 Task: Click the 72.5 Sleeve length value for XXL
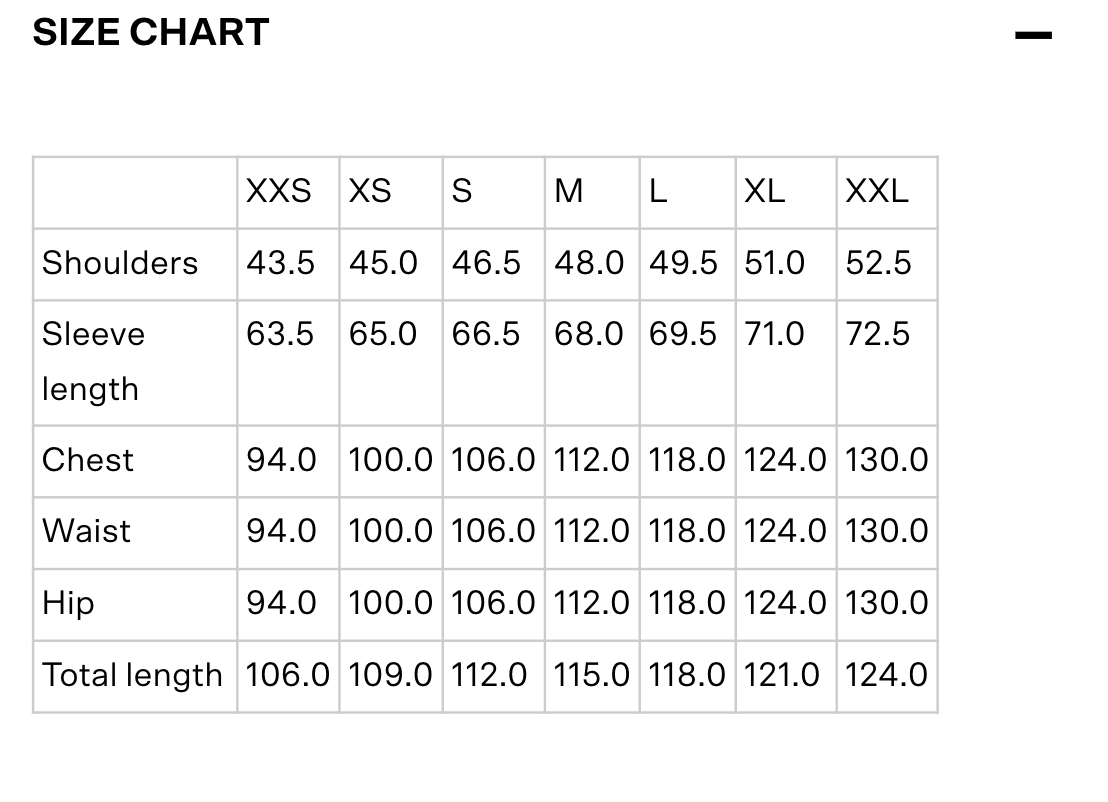[878, 334]
